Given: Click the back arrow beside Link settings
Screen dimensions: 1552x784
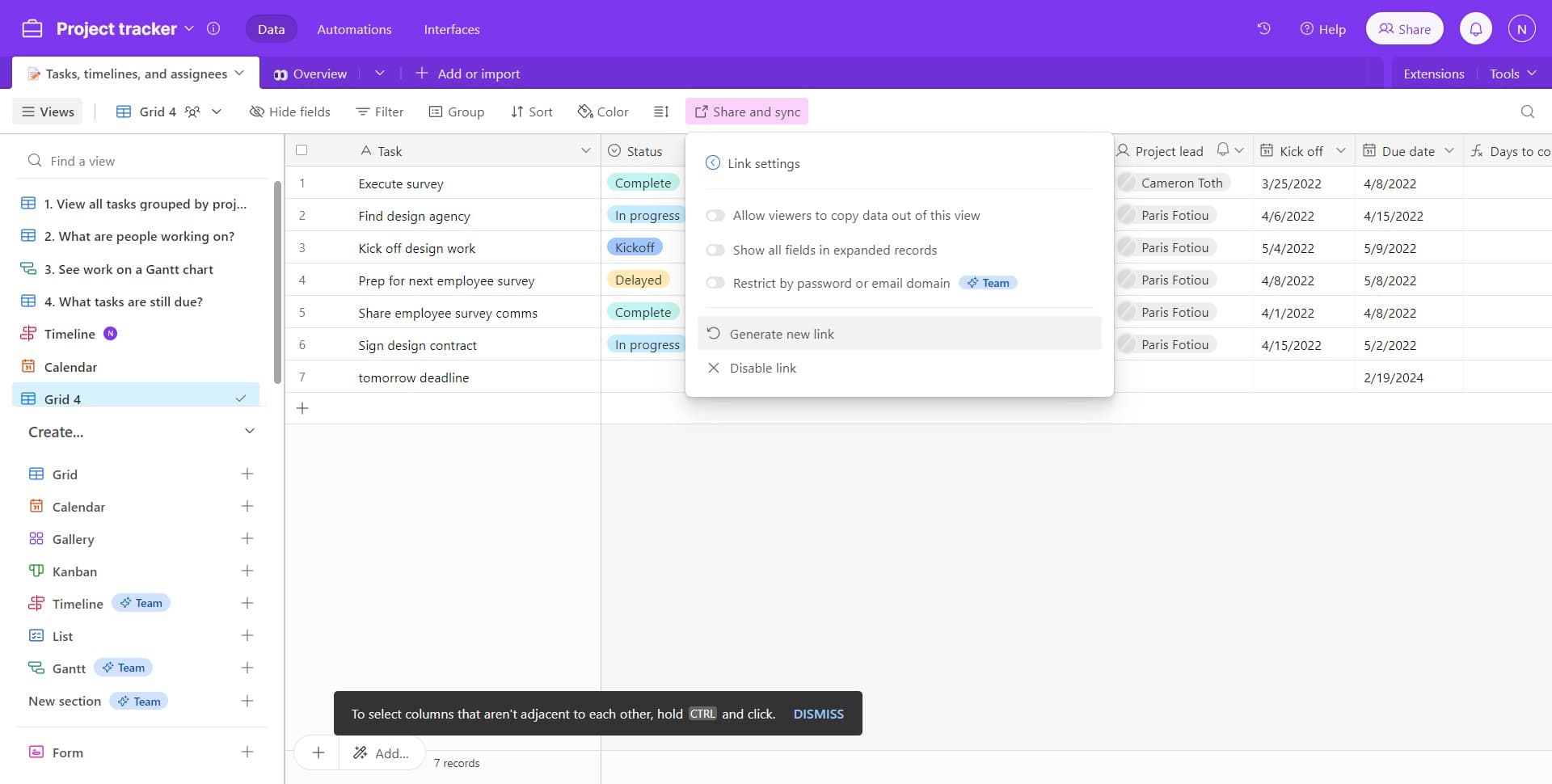Looking at the screenshot, I should coord(712,163).
